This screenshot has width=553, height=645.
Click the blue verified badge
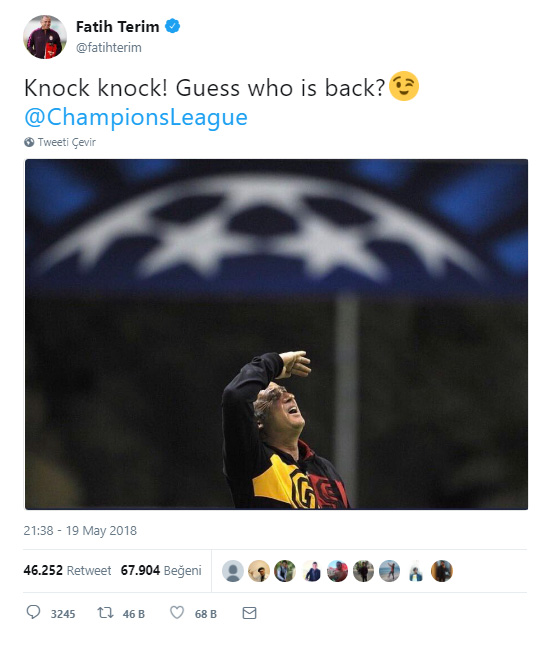(172, 26)
